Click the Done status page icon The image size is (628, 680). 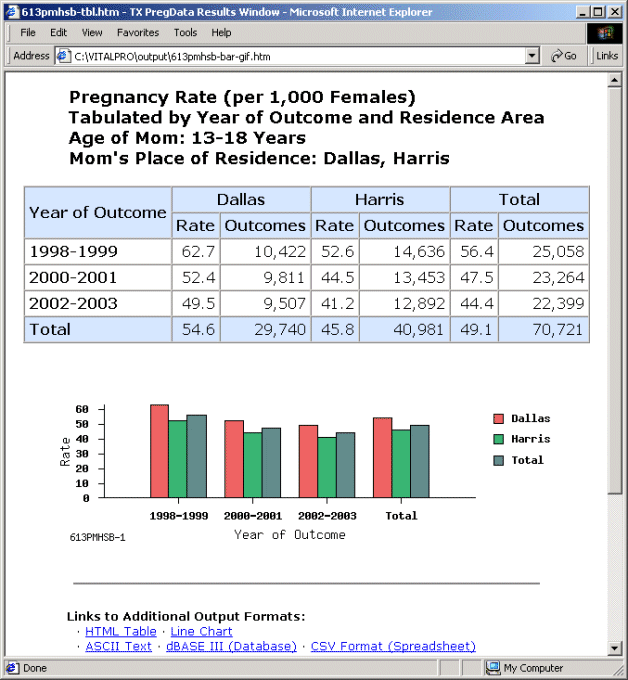tap(12, 668)
